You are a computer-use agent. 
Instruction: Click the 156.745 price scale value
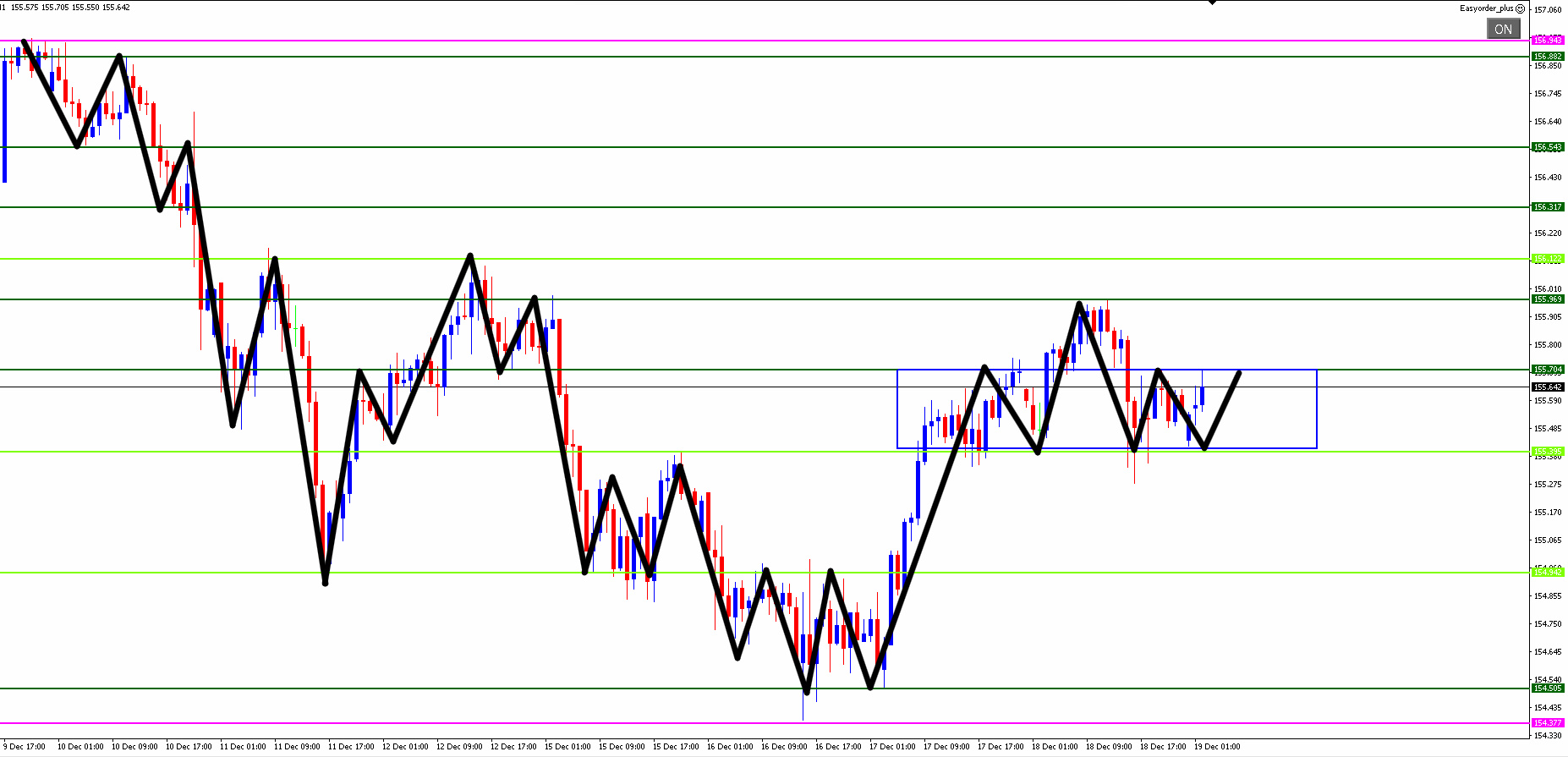click(x=1548, y=94)
